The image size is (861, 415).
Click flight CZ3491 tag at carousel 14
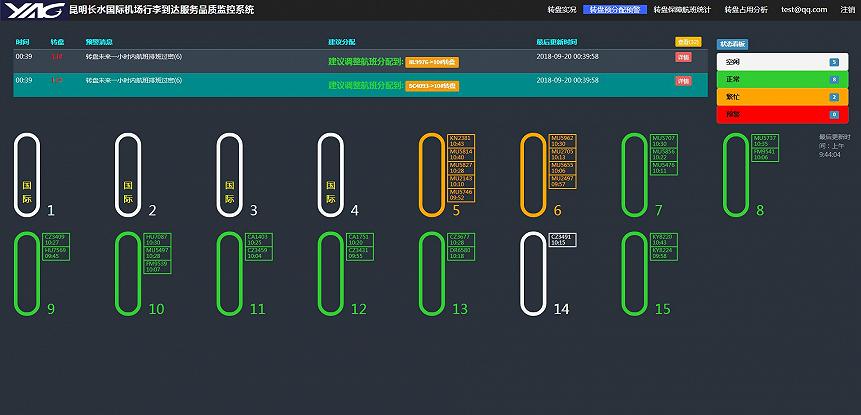[562, 240]
